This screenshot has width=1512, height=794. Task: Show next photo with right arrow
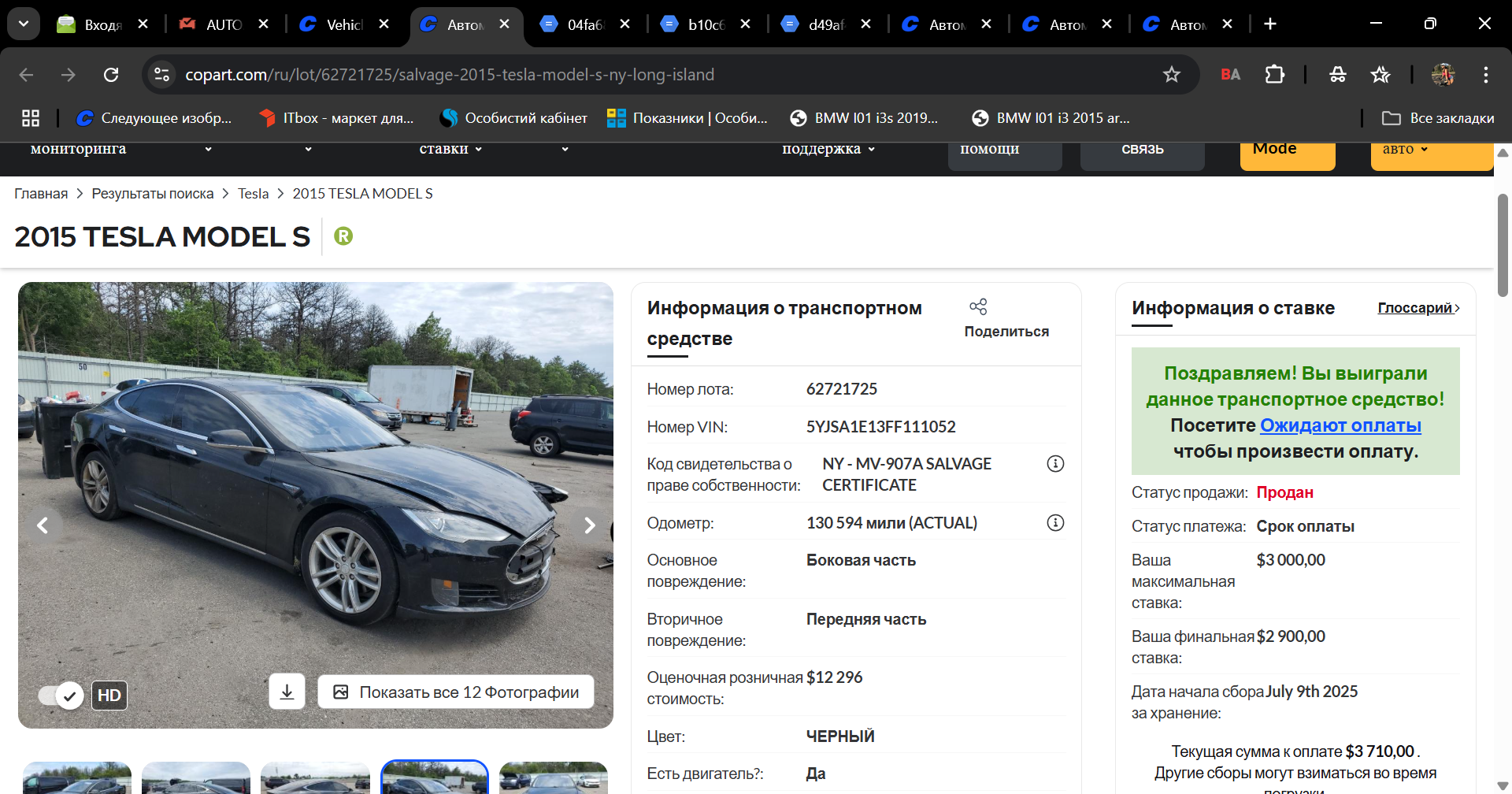pyautogui.click(x=589, y=525)
